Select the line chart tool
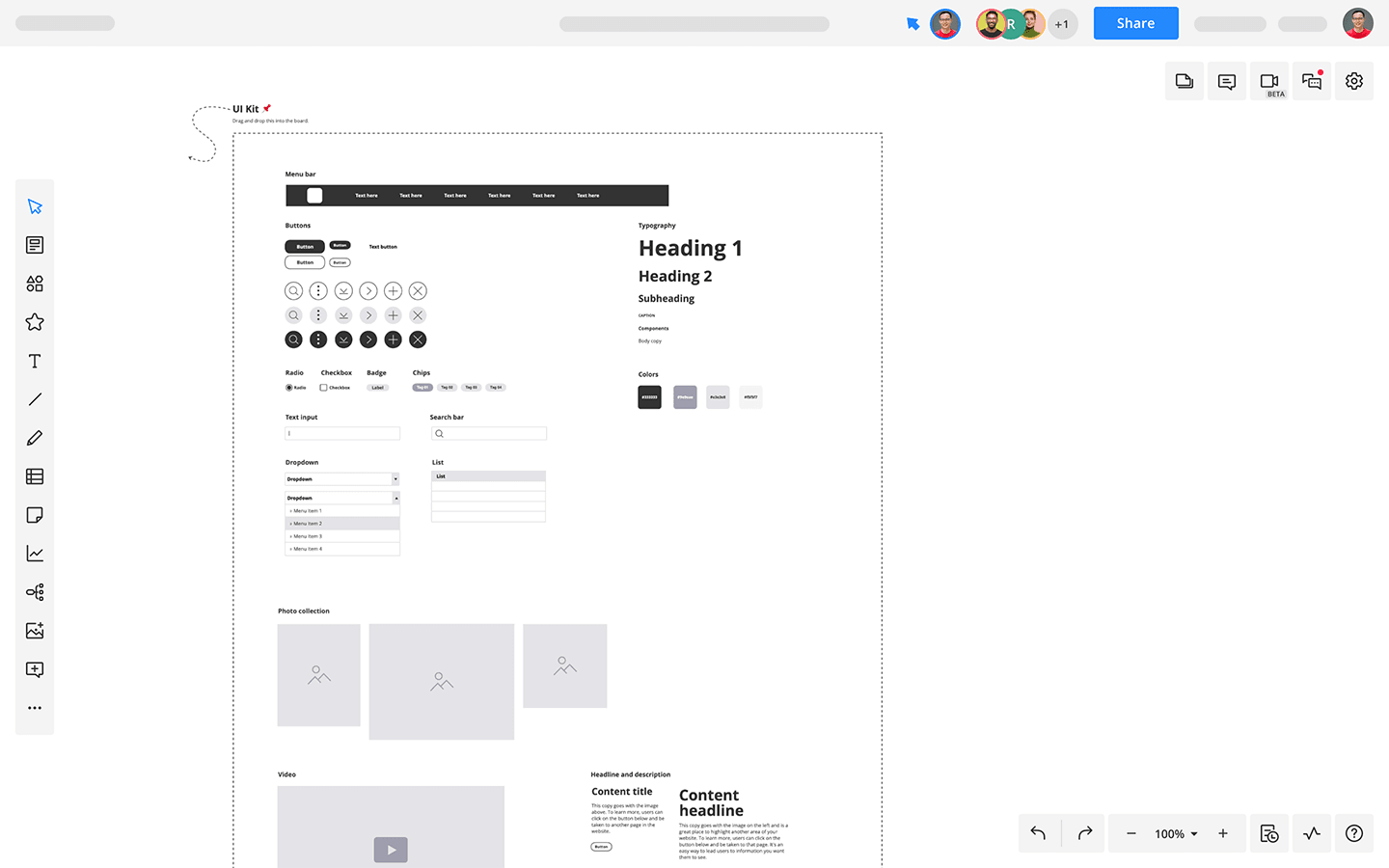The width and height of the screenshot is (1389, 868). click(x=35, y=554)
